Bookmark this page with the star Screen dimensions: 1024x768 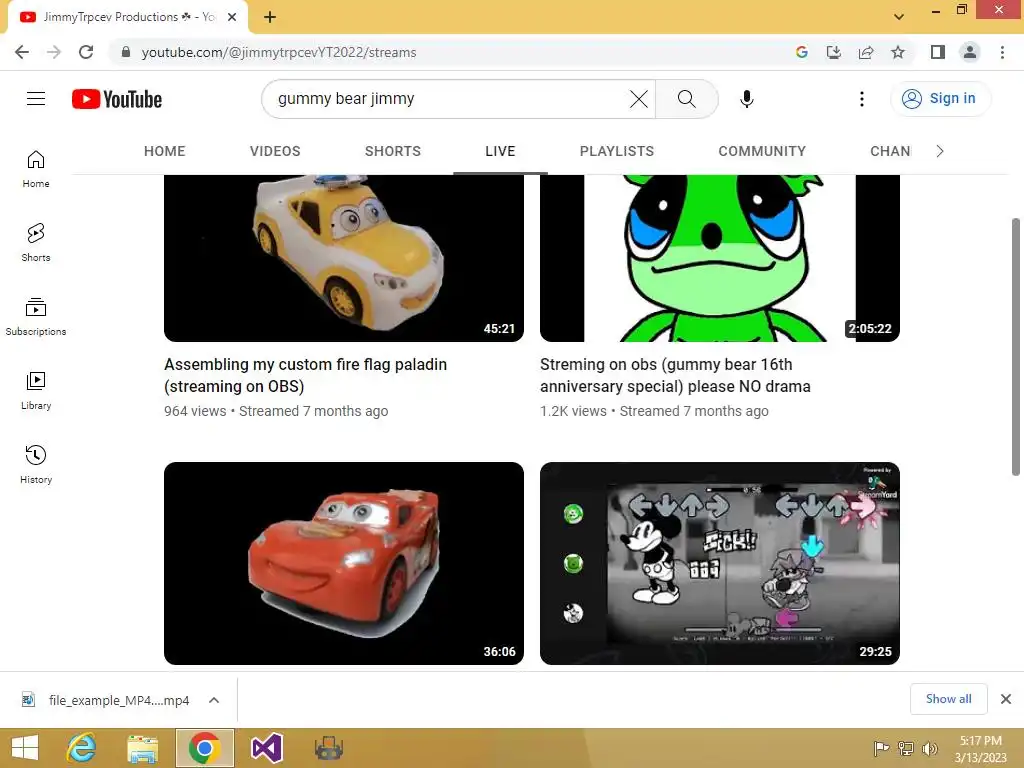coord(898,52)
